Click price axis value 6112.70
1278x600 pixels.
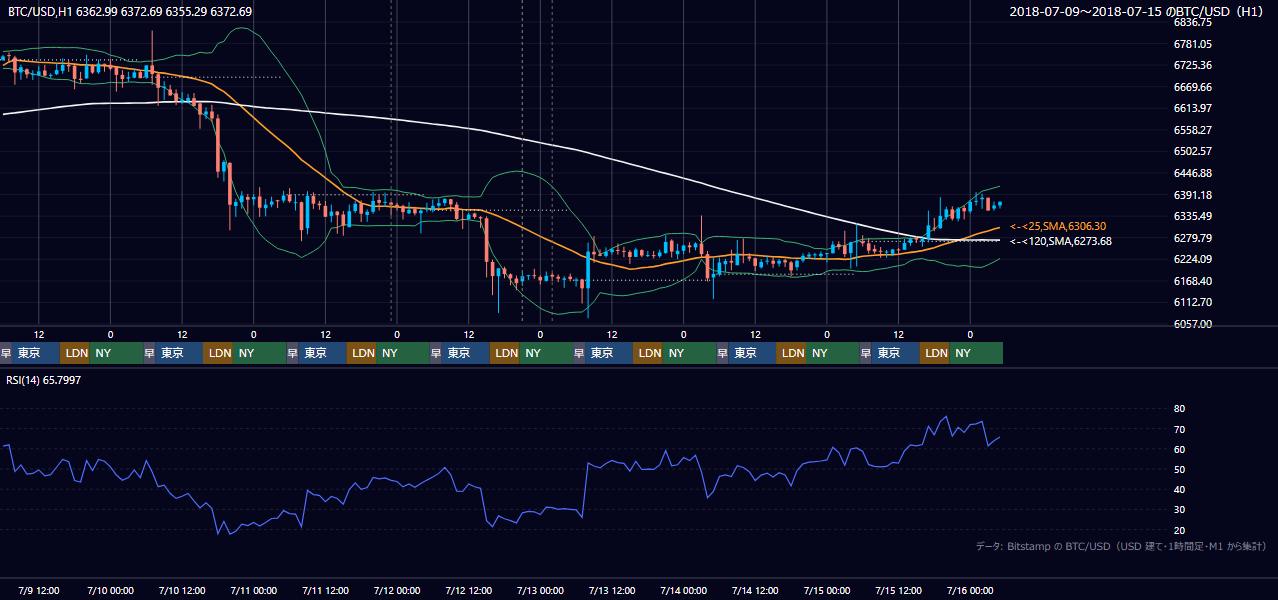[x=1193, y=302]
